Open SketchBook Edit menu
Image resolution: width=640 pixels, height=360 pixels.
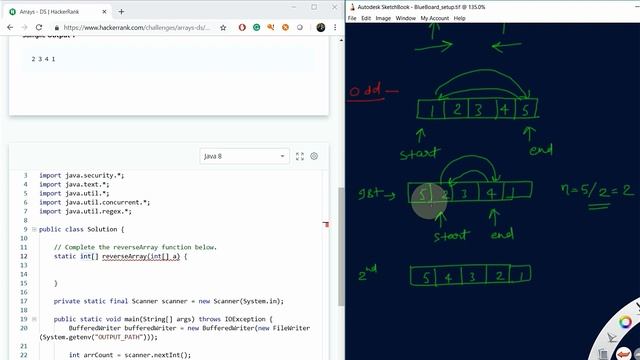click(x=366, y=18)
